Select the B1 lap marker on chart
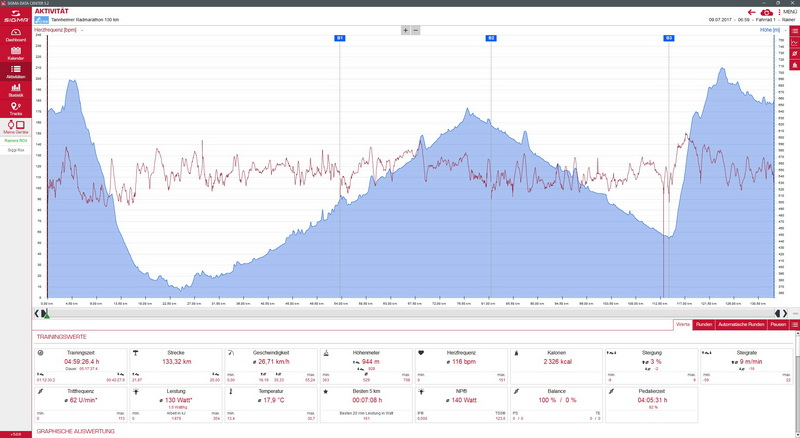Viewport: 800px width, 438px height. tap(340, 38)
